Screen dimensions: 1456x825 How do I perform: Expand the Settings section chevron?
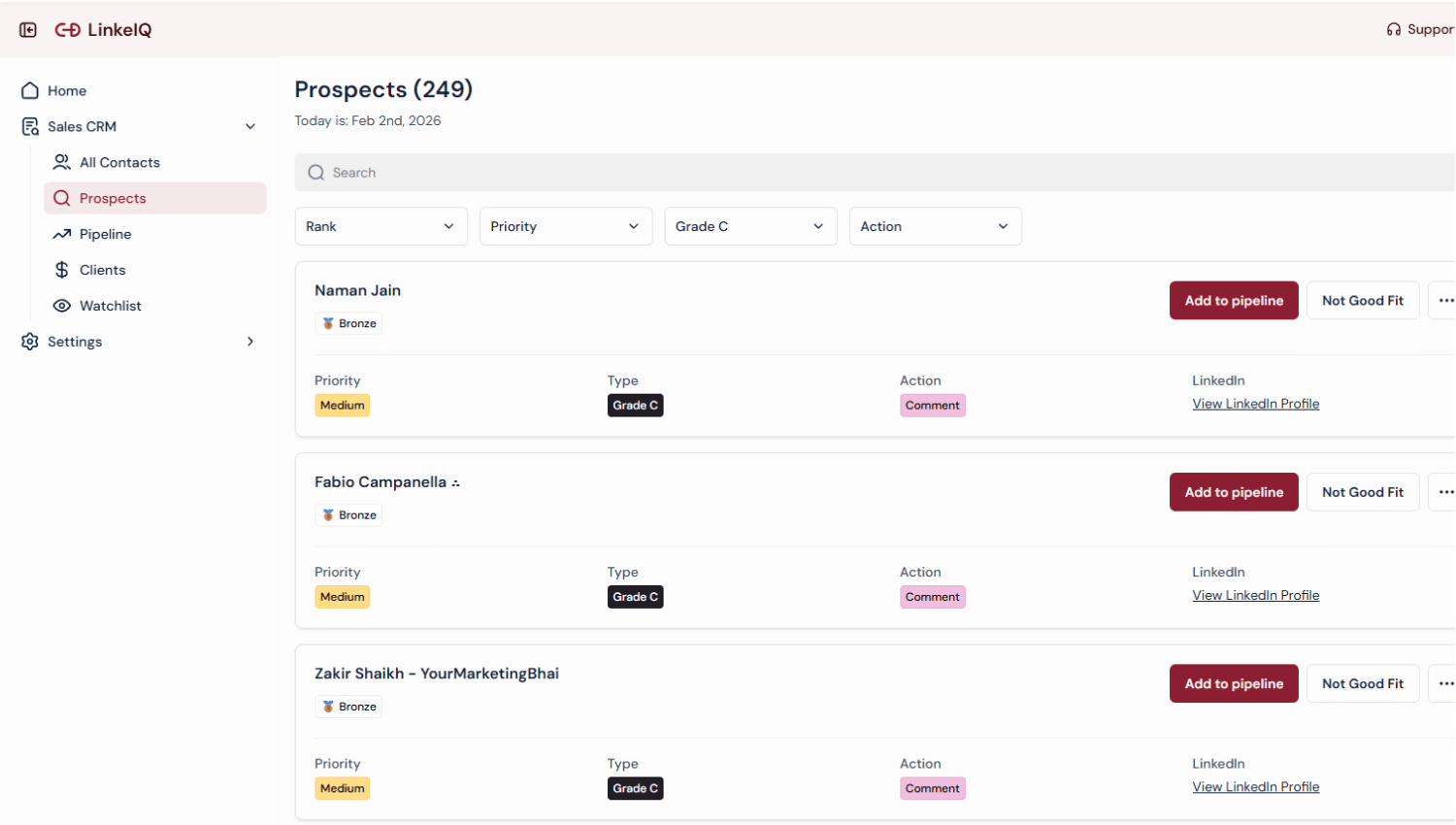(x=250, y=342)
